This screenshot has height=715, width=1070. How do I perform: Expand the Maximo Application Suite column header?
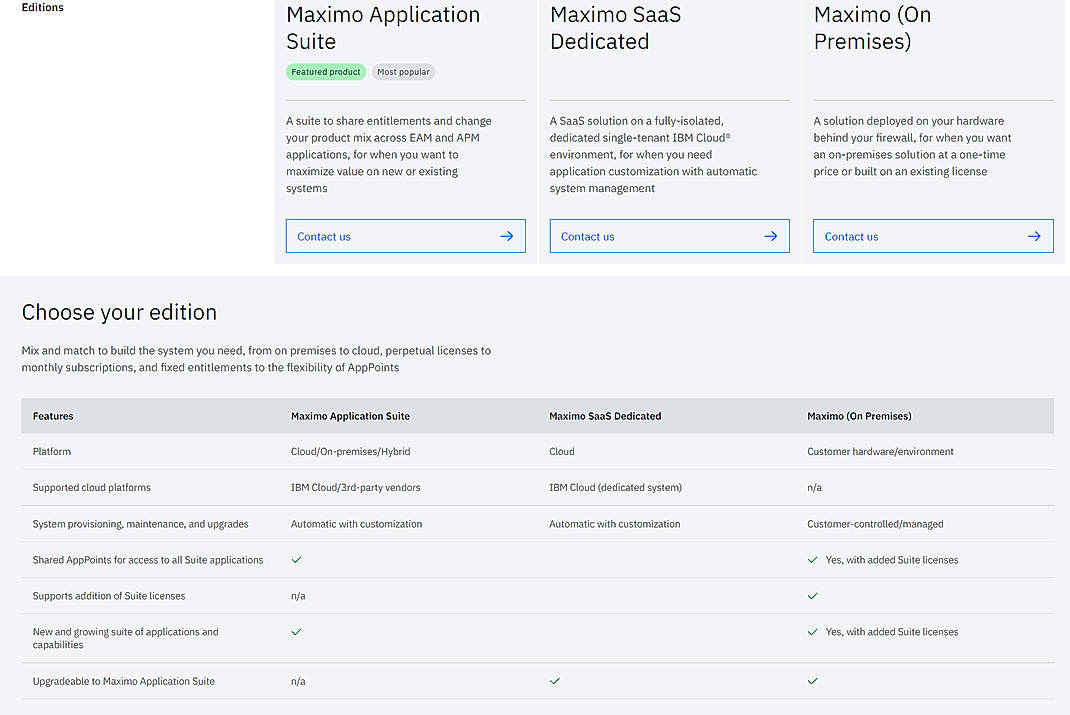tap(351, 416)
